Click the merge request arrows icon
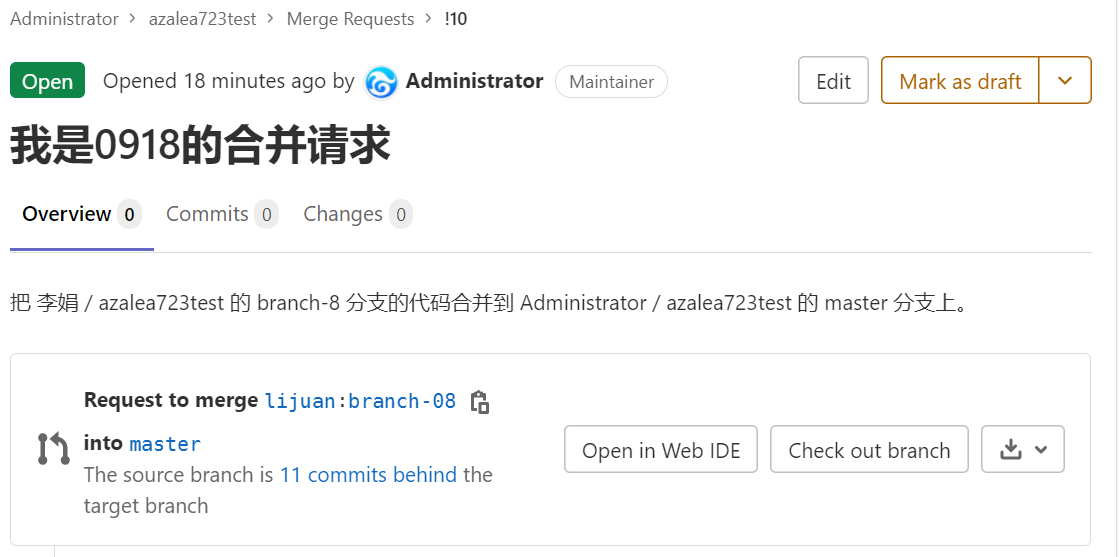 53,449
